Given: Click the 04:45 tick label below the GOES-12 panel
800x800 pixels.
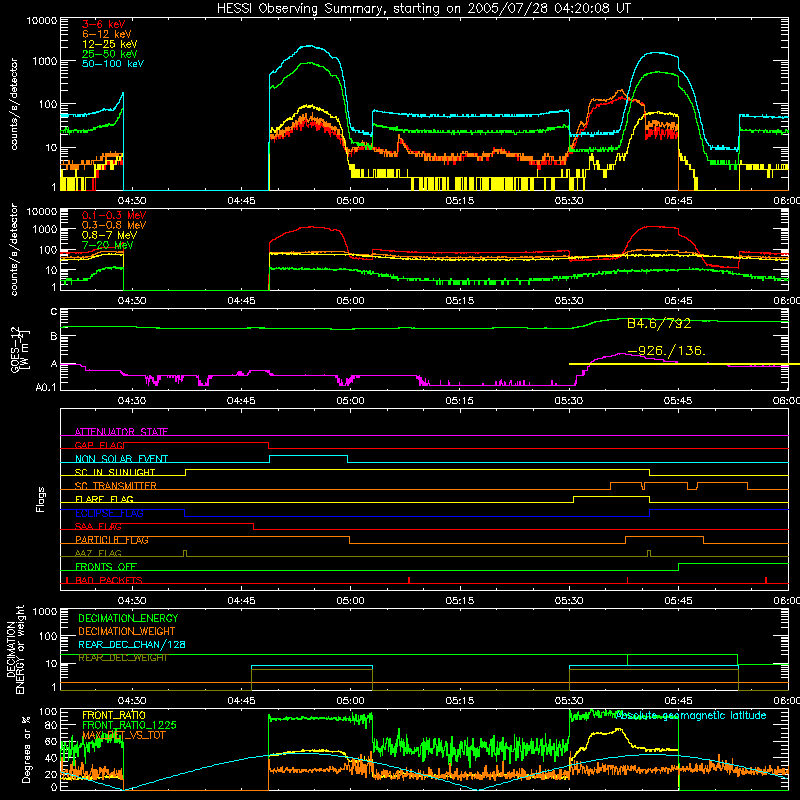Looking at the screenshot, I should [241, 401].
